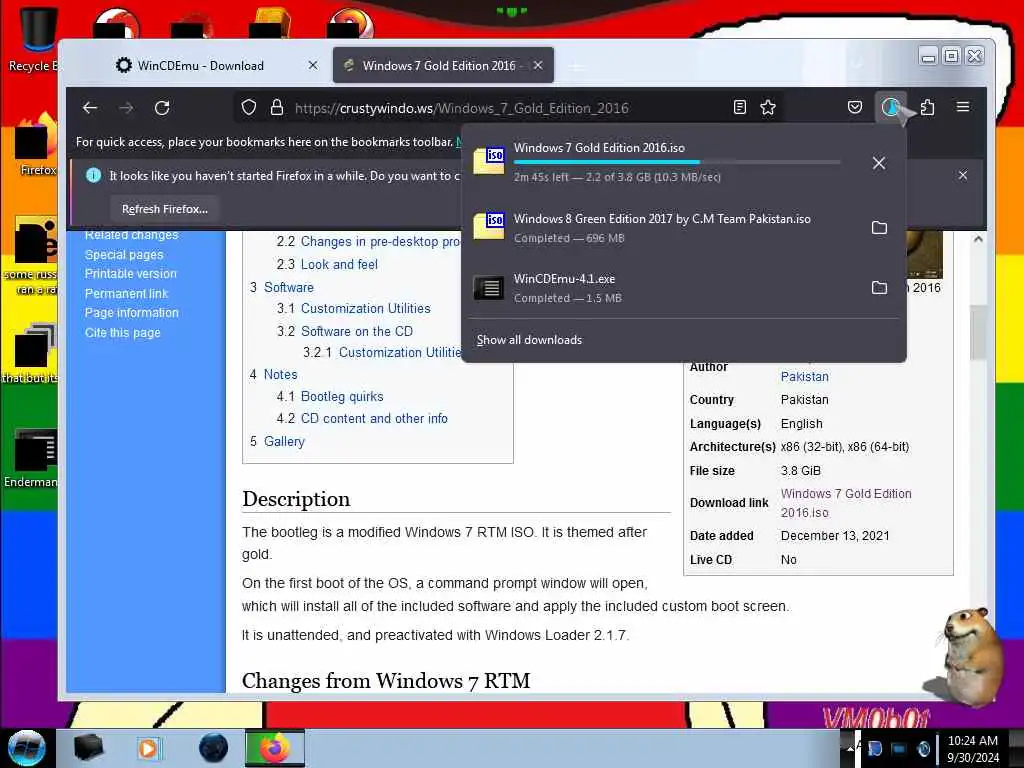
Task: Reload the current page
Action: pyautogui.click(x=162, y=108)
